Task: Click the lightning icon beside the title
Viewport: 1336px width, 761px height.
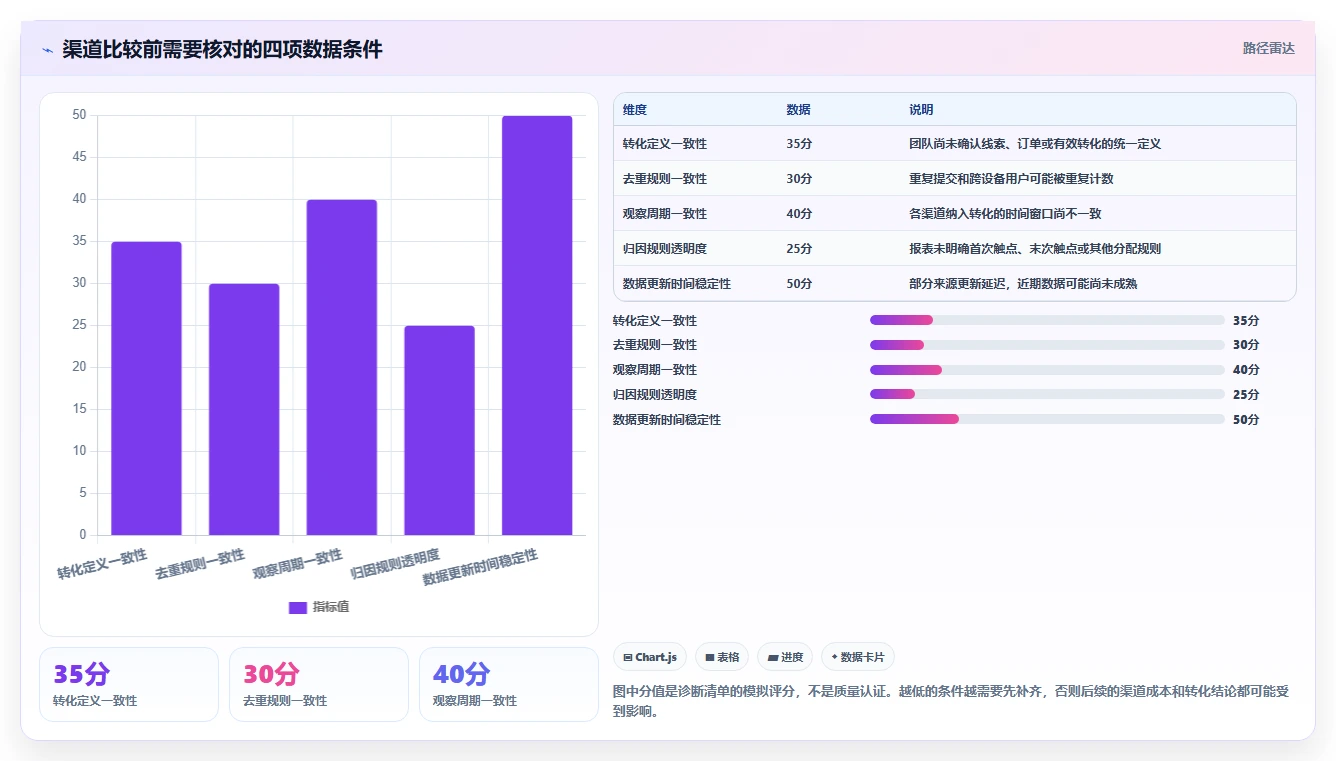Action: 48,50
